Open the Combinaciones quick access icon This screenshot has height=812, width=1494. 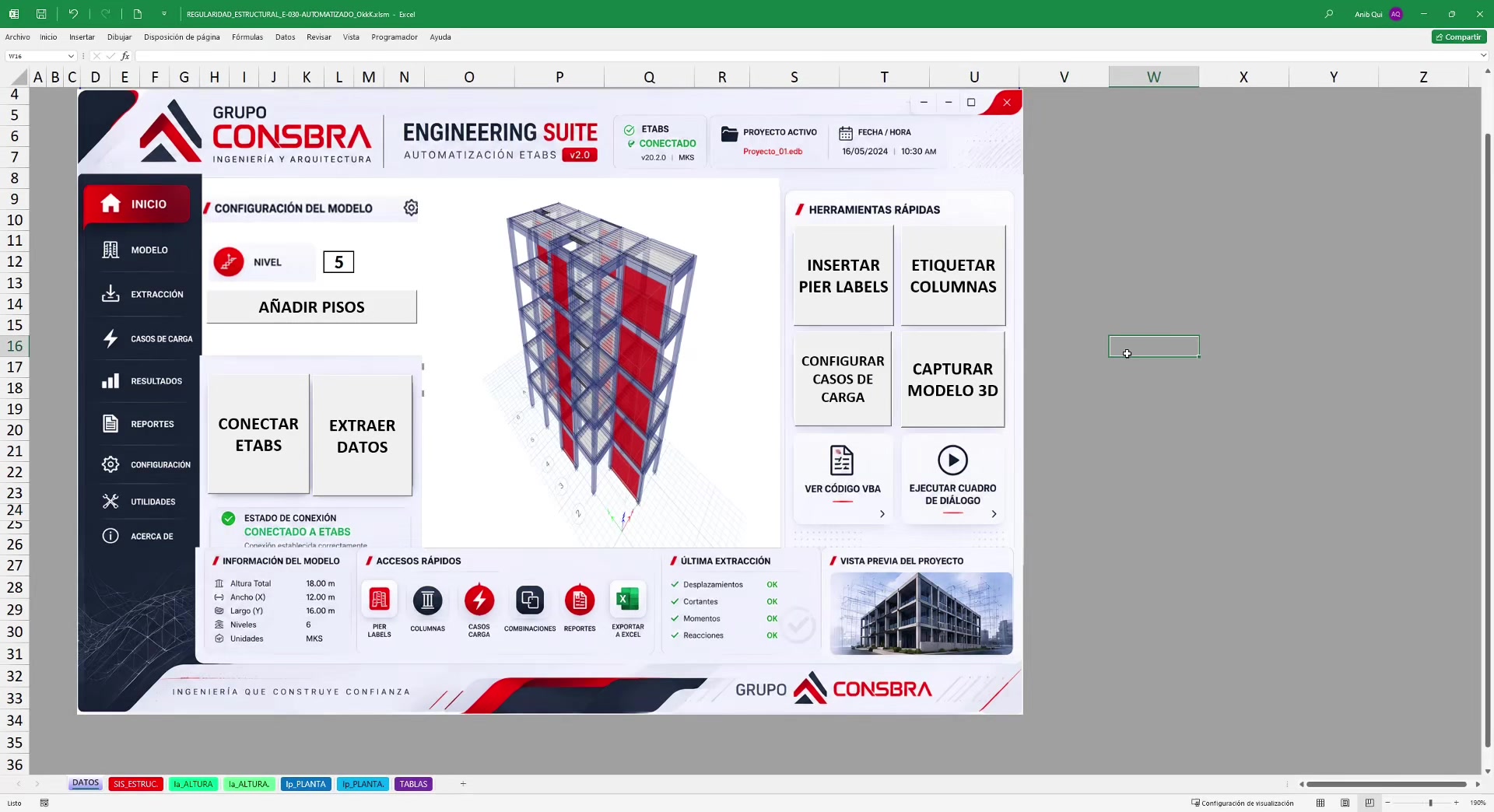530,600
